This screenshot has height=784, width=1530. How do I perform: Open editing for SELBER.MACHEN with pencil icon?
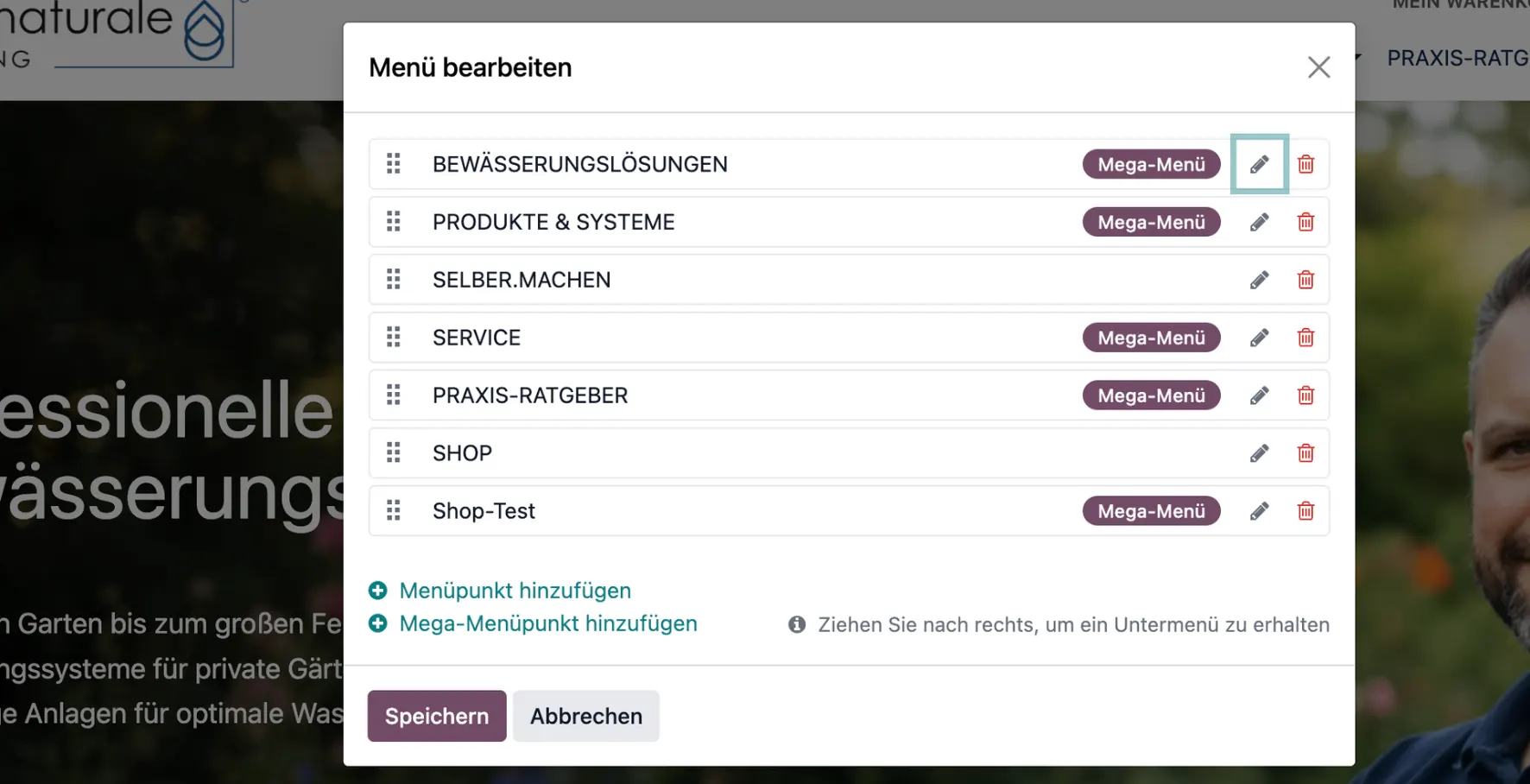(1259, 279)
